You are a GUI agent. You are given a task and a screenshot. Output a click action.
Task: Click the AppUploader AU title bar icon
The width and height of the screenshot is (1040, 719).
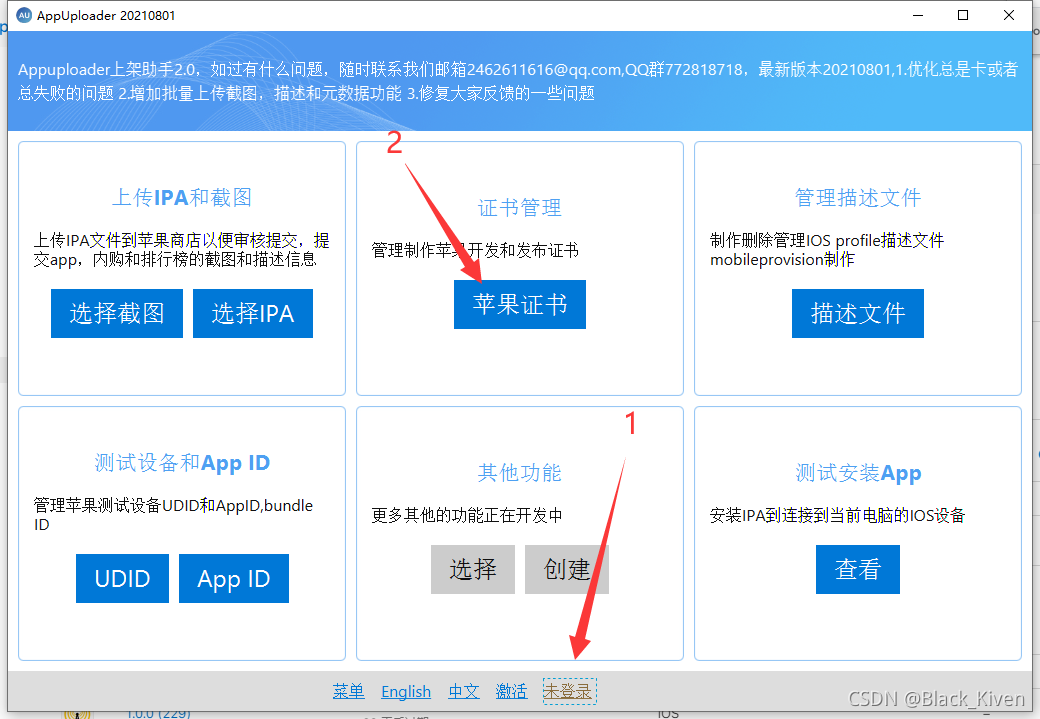[x=24, y=15]
